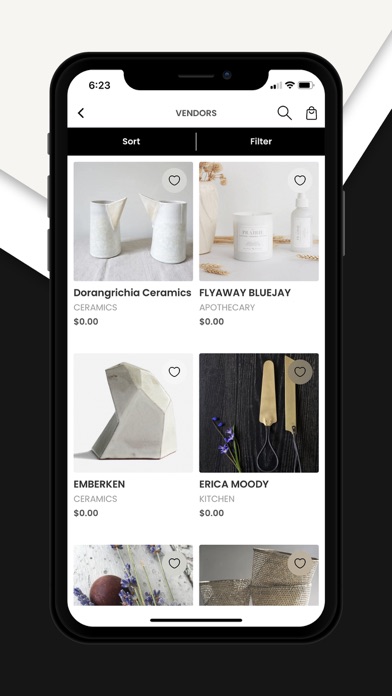392x696 pixels.
Task: Open EMBERKEN geometric vase thumbnail
Action: coord(133,413)
